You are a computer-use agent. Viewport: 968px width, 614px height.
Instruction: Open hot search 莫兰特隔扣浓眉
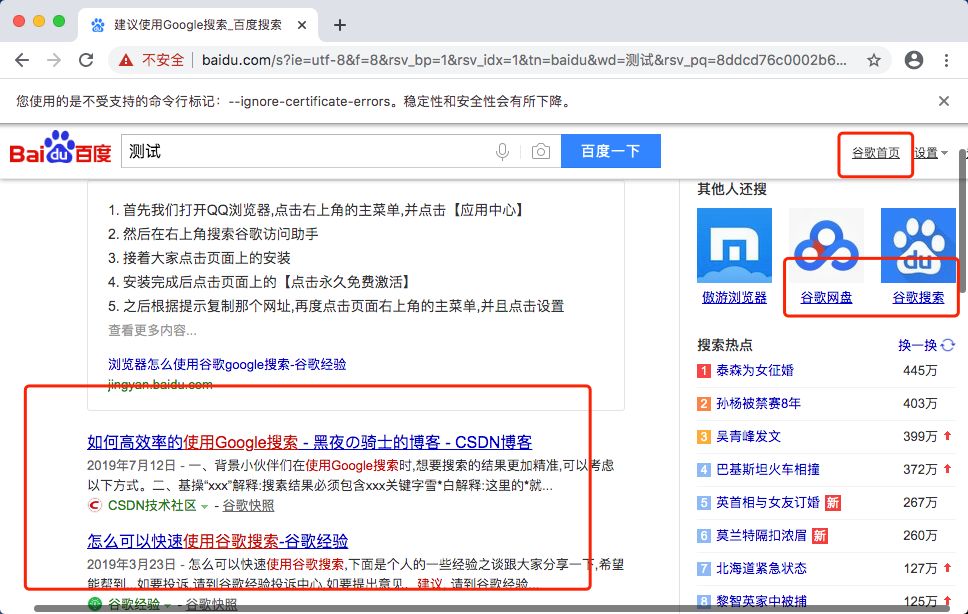[x=761, y=536]
